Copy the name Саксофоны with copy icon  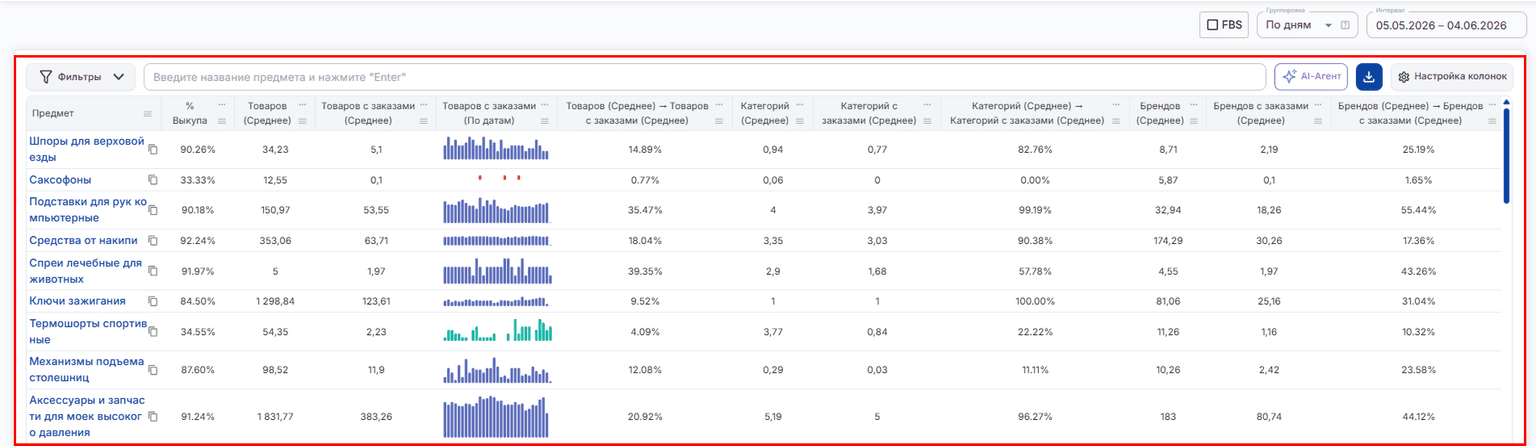coord(153,180)
